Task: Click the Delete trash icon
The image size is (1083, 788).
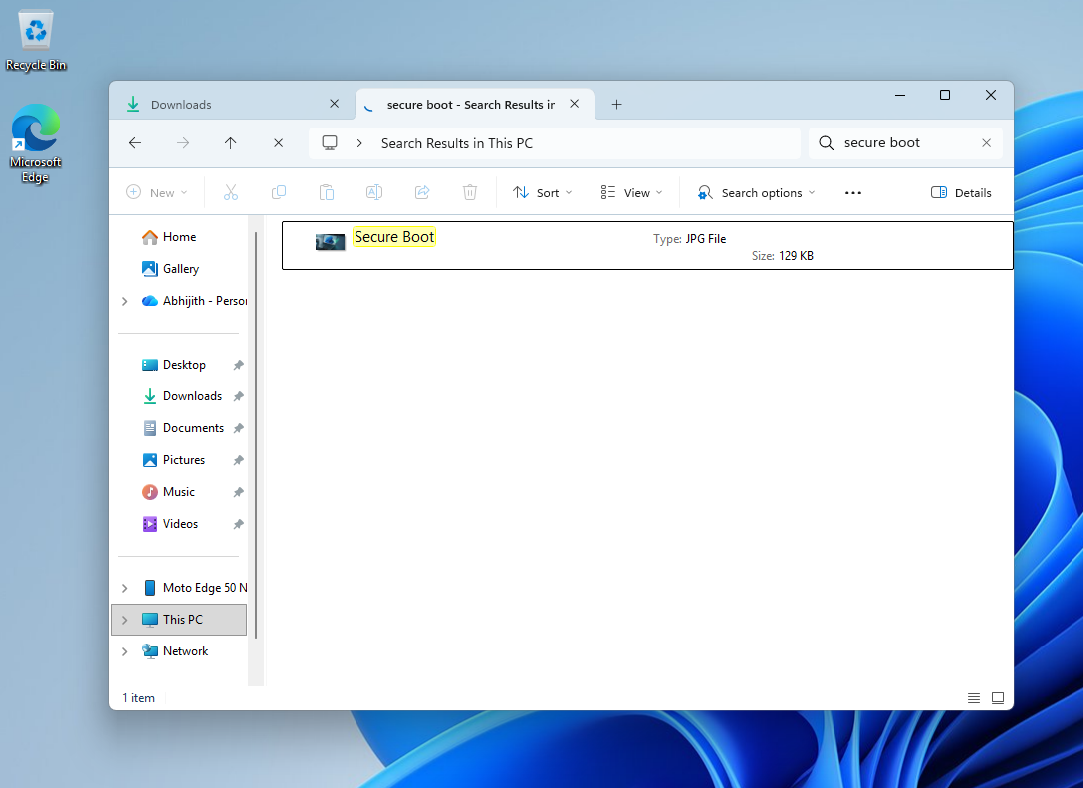Action: point(470,192)
